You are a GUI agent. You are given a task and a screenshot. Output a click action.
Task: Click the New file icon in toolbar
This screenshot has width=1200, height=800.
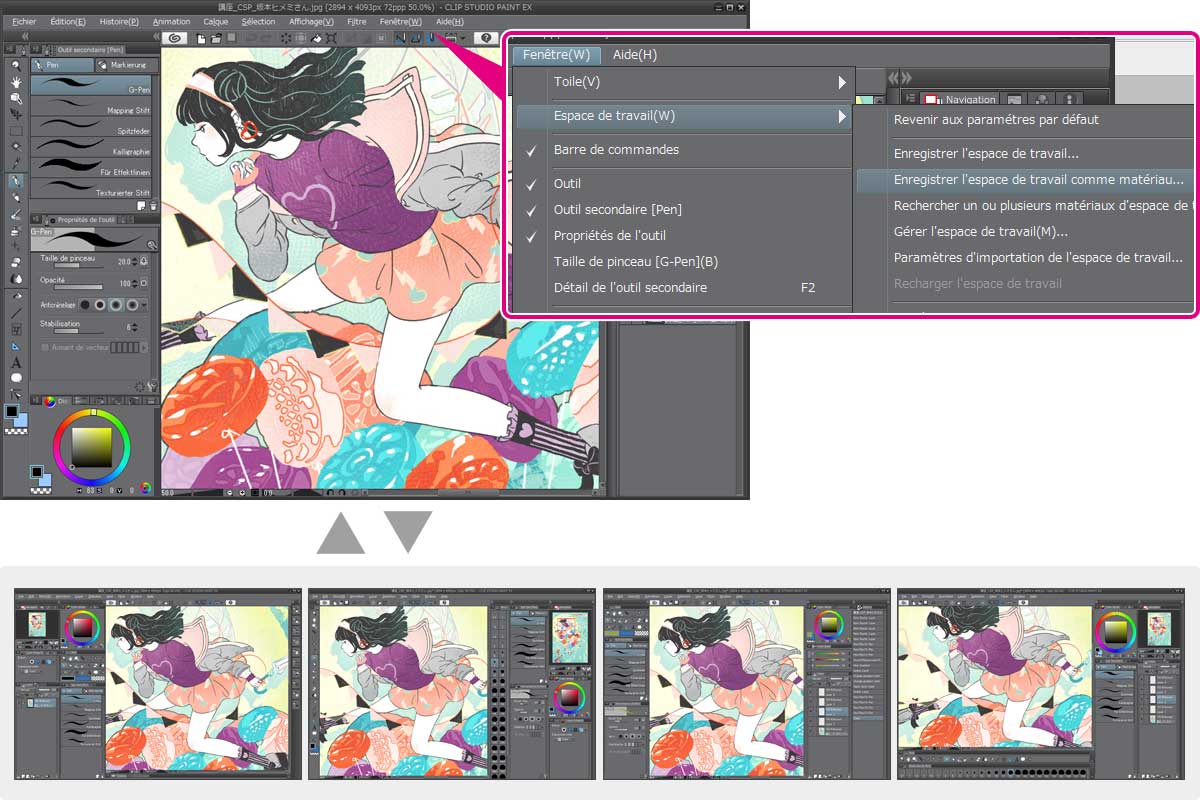[x=202, y=38]
